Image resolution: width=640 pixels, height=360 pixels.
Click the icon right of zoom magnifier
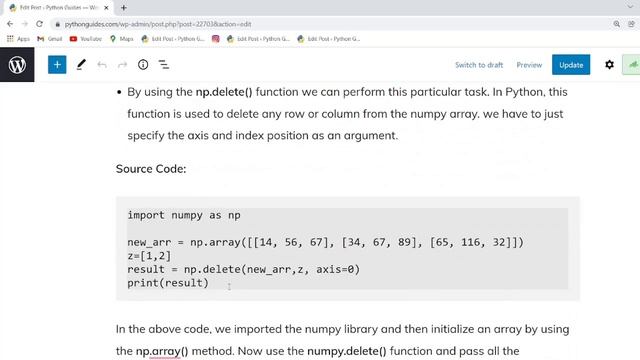[x=631, y=24]
